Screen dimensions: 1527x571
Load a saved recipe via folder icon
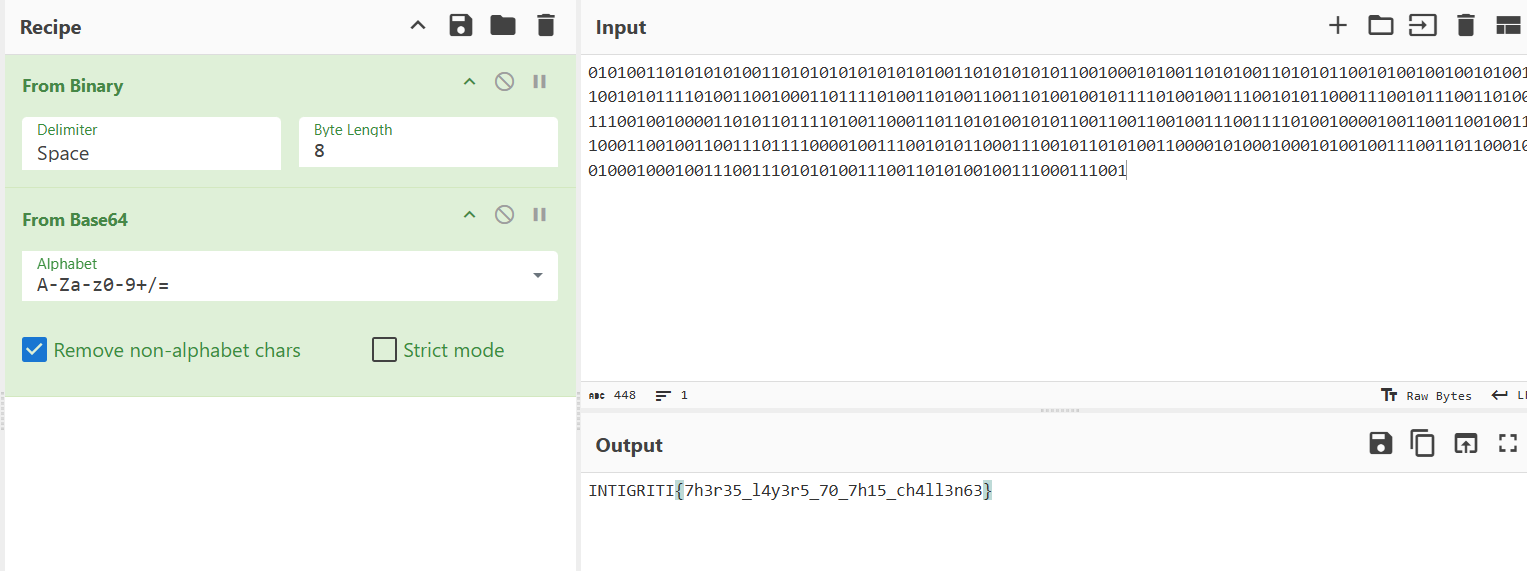point(503,26)
